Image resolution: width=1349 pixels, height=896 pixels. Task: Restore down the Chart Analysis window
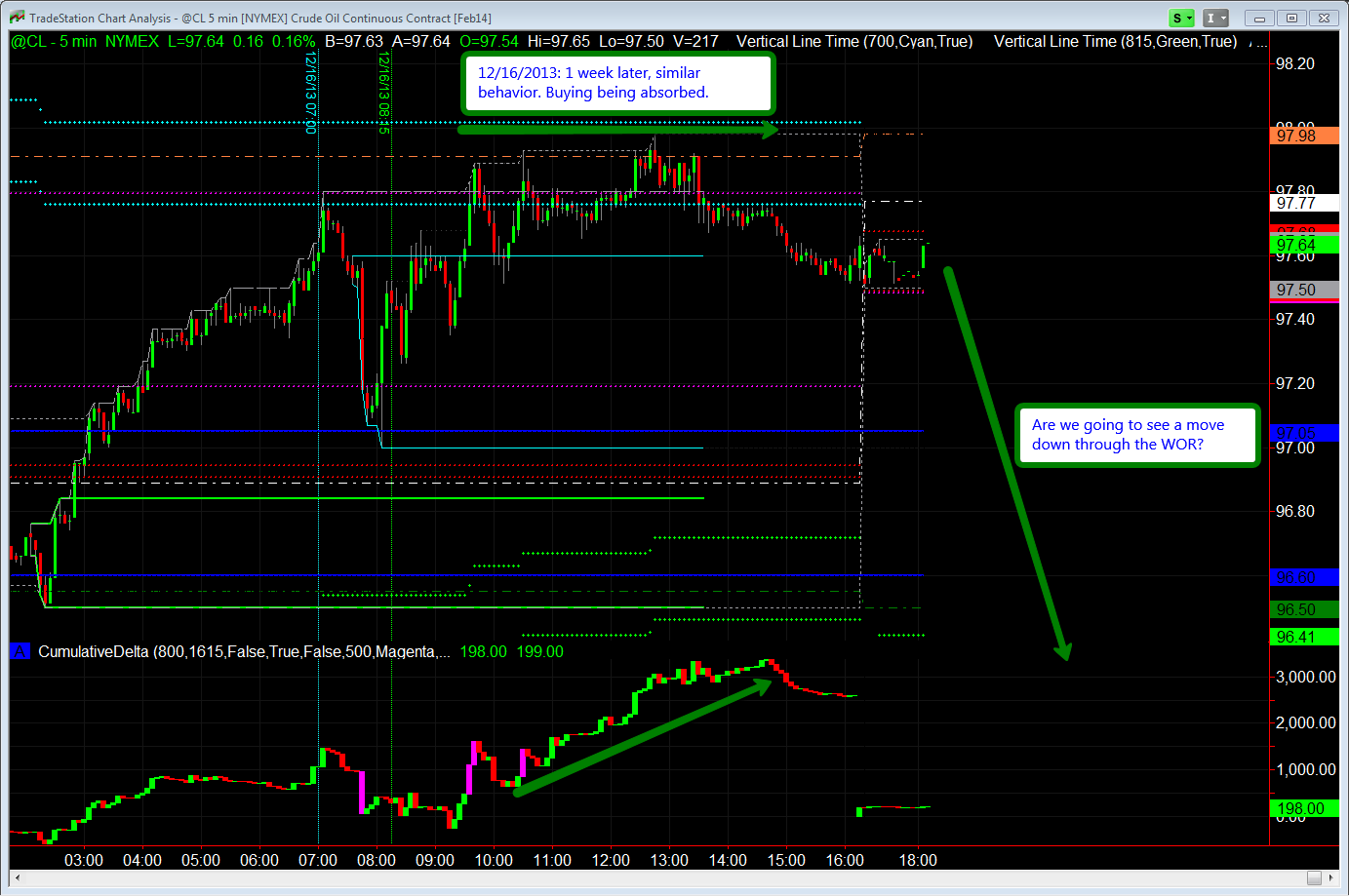1292,18
